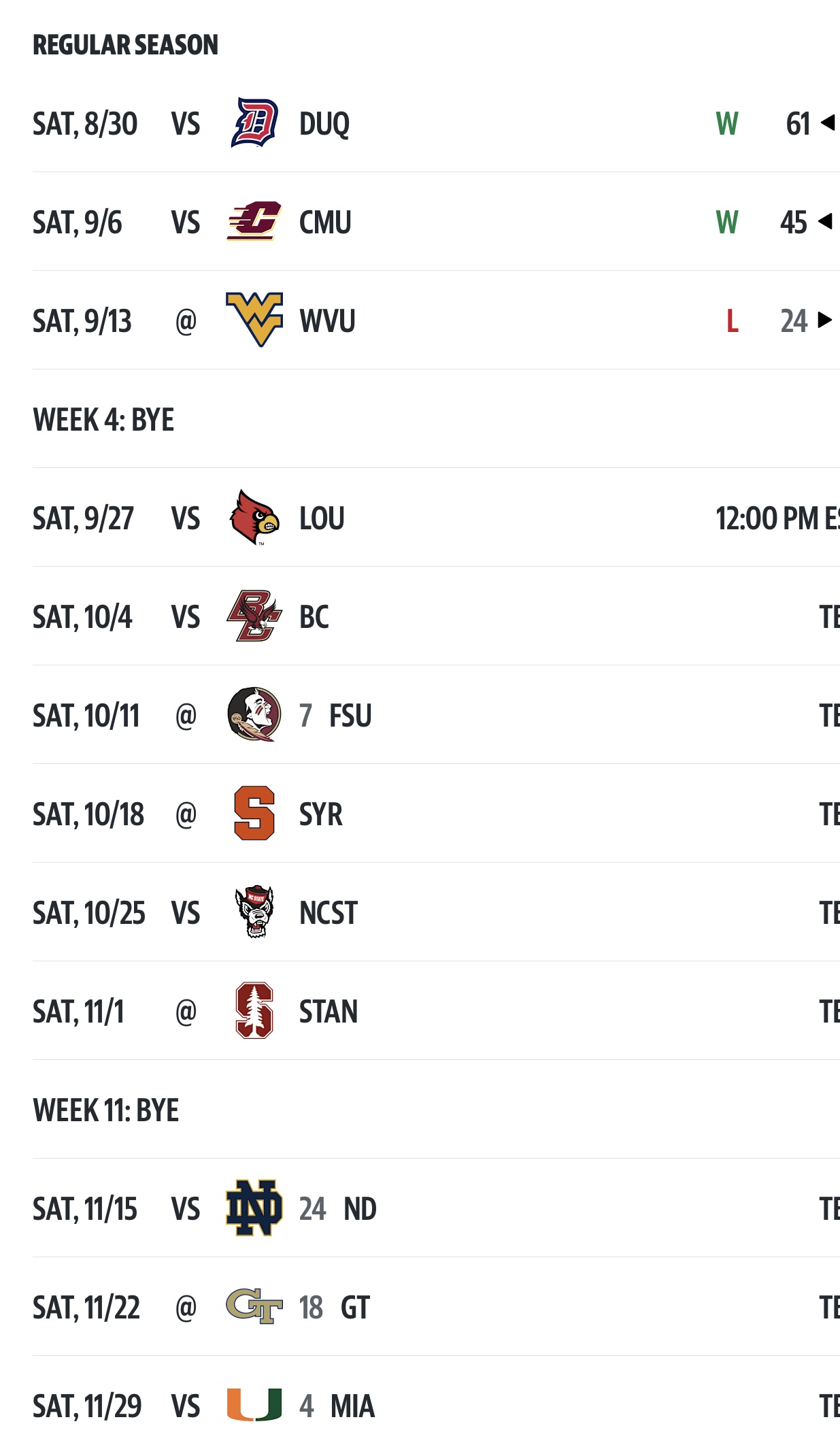Tap the Notre Dame ND logo
The width and height of the screenshot is (840, 1443).
tap(254, 1208)
